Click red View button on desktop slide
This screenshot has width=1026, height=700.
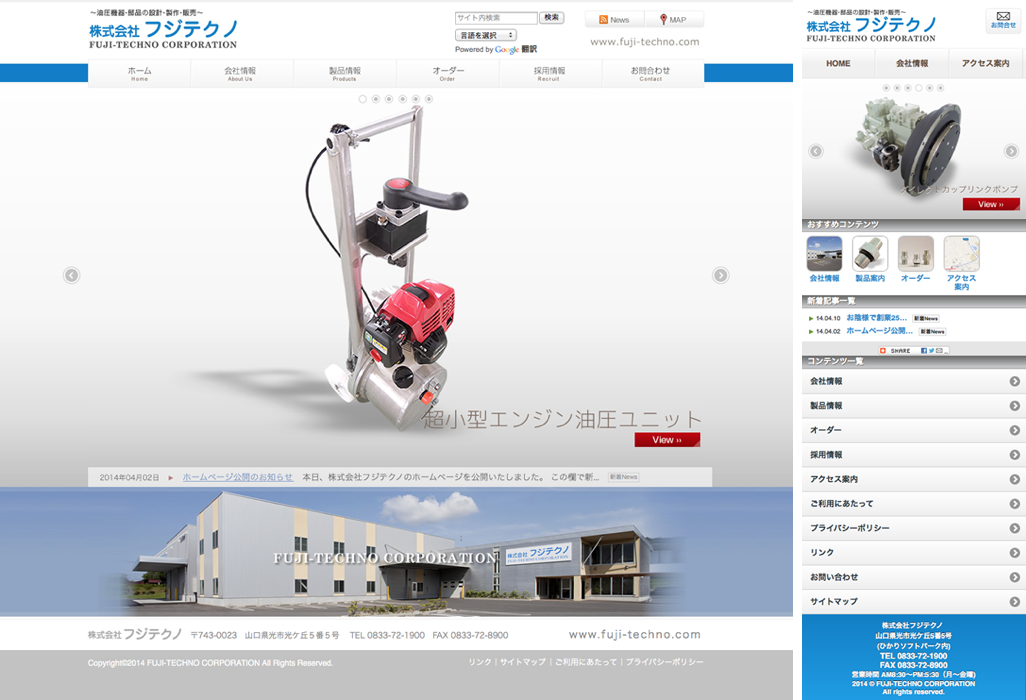click(x=667, y=440)
